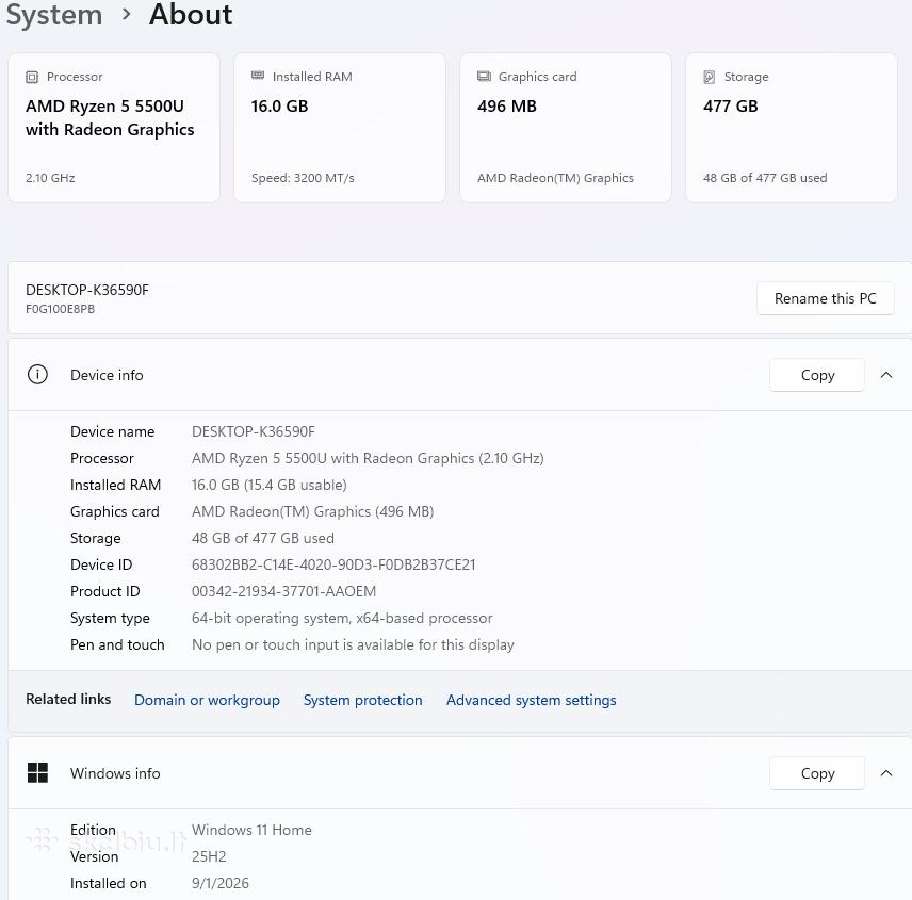Go back to System in the breadcrumb

[x=54, y=15]
